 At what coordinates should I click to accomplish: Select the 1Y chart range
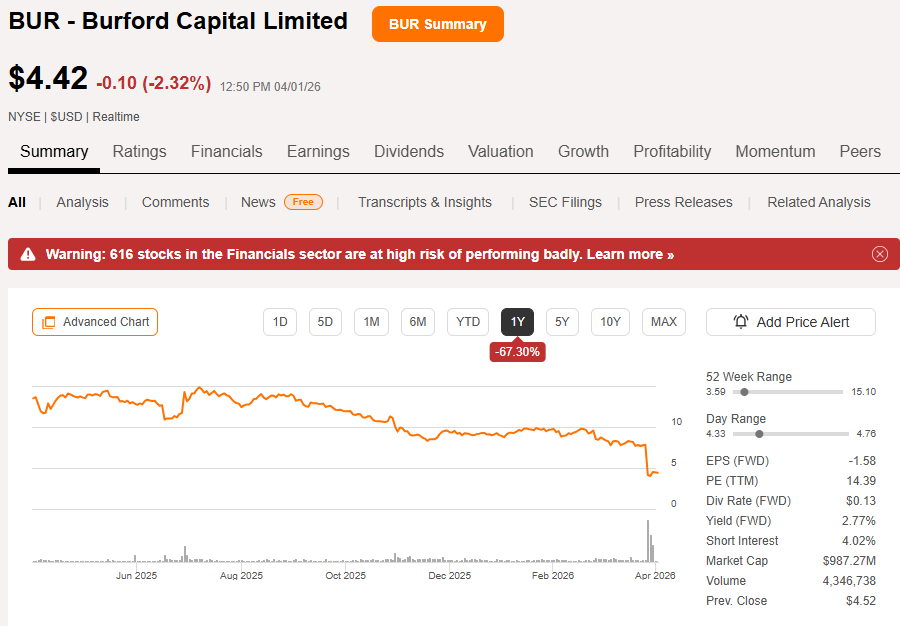517,322
